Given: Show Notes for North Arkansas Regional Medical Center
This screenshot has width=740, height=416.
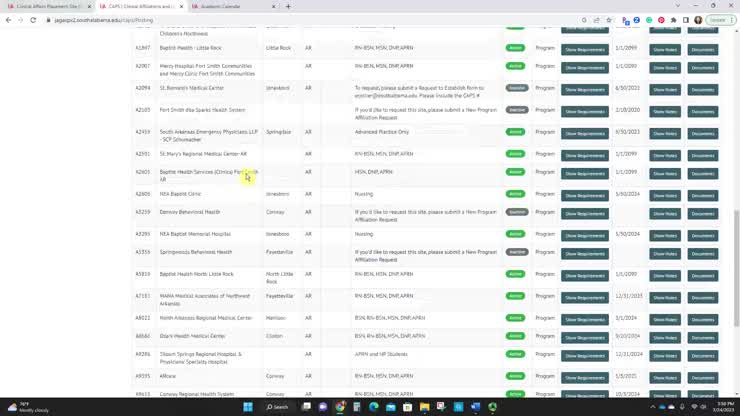Looking at the screenshot, I should [x=665, y=320].
